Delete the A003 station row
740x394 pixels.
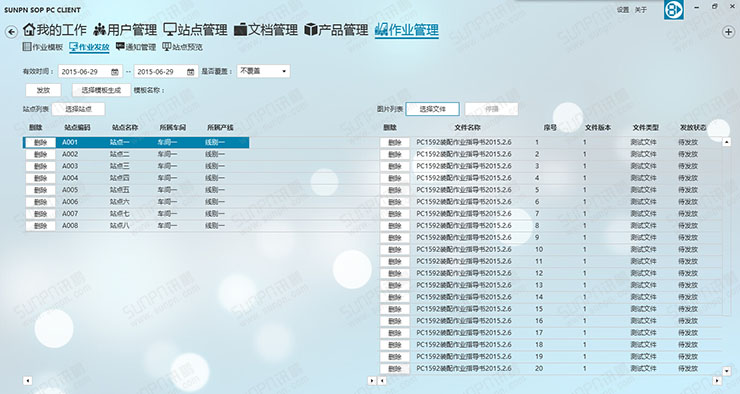41,166
